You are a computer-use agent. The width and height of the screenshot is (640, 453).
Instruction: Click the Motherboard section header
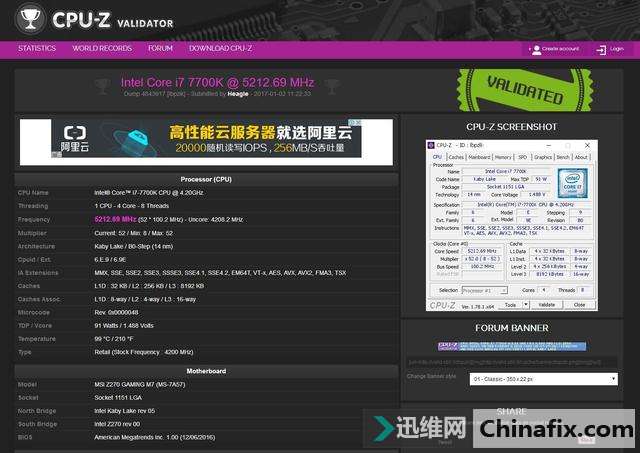tap(206, 371)
